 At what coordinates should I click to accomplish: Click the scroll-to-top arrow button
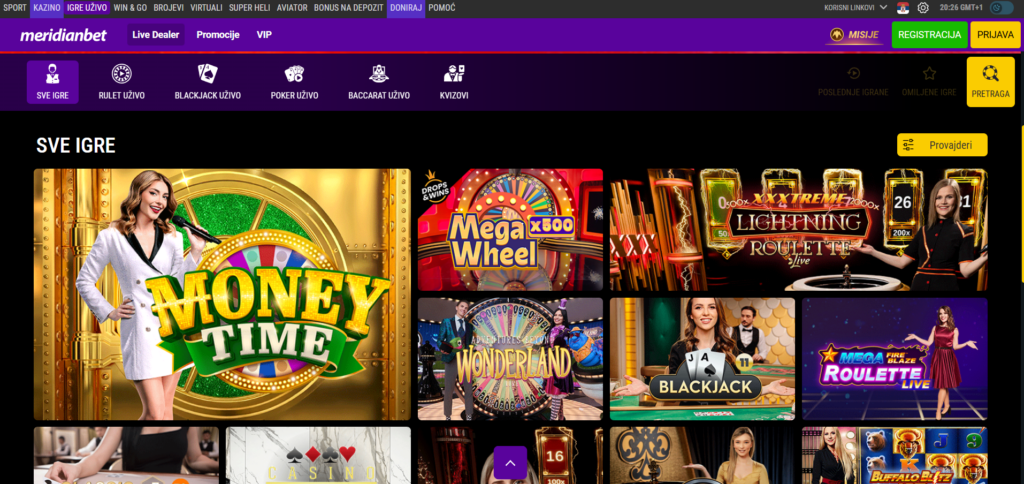510,463
